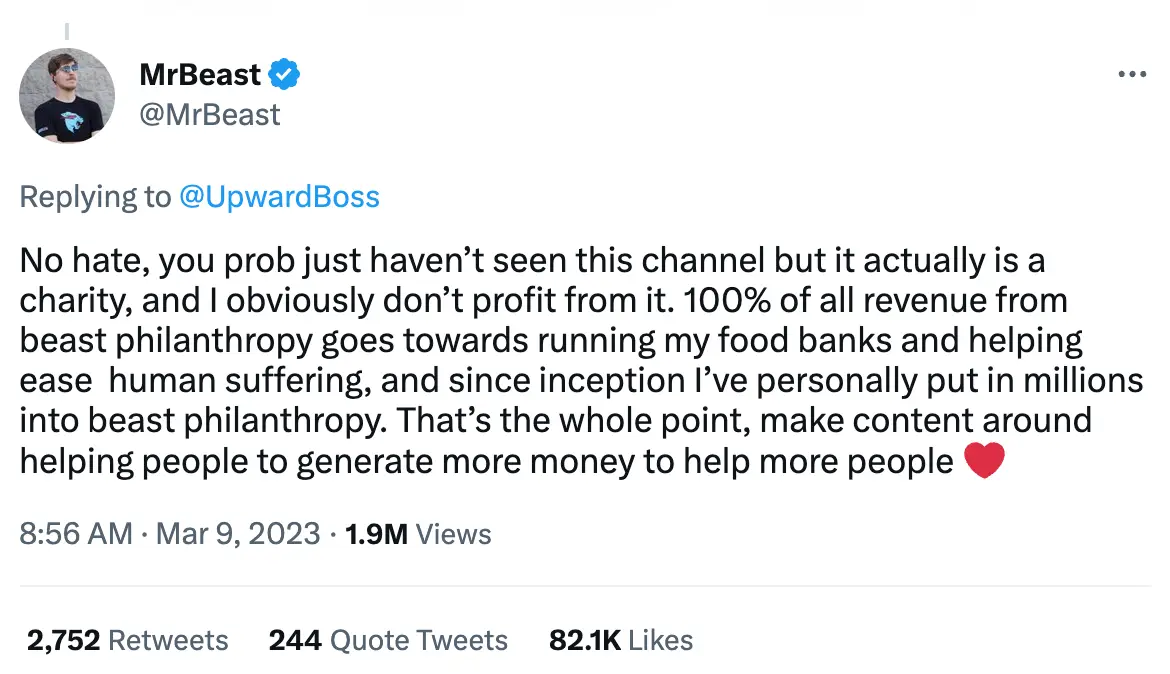This screenshot has height=674, width=1170.
Task: Click the red heart emoji in the tweet
Action: pos(985,460)
